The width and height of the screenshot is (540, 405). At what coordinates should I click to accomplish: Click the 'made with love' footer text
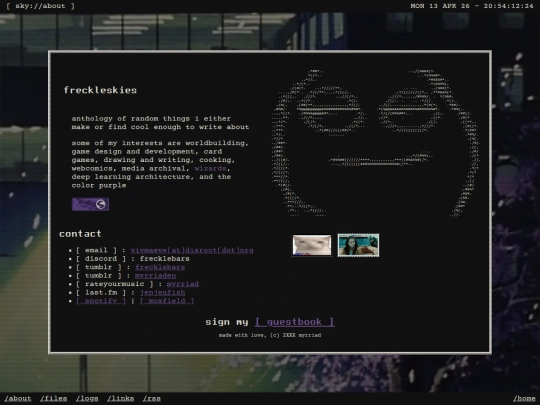pos(270,335)
